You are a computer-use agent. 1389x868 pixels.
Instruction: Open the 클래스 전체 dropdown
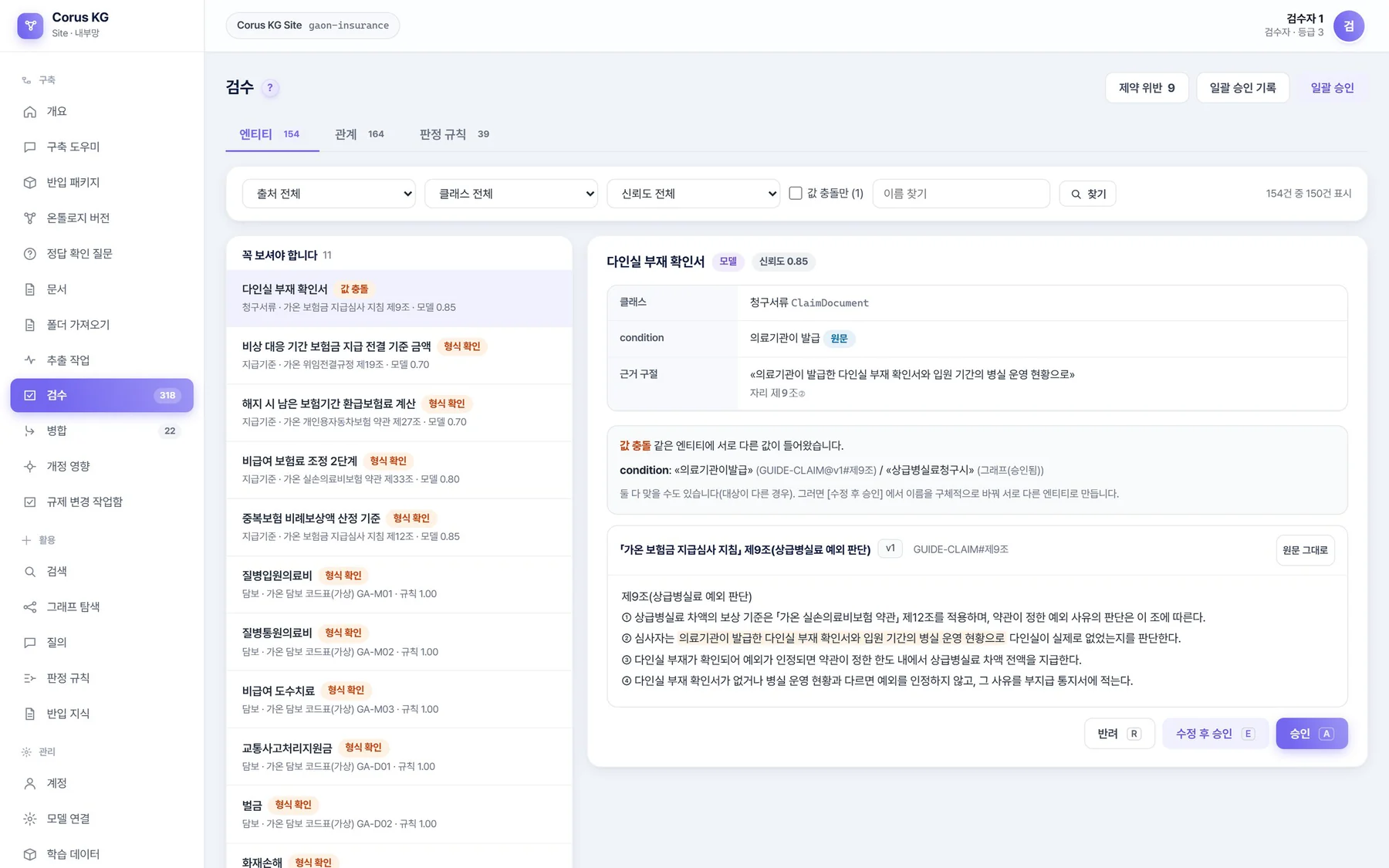point(511,194)
